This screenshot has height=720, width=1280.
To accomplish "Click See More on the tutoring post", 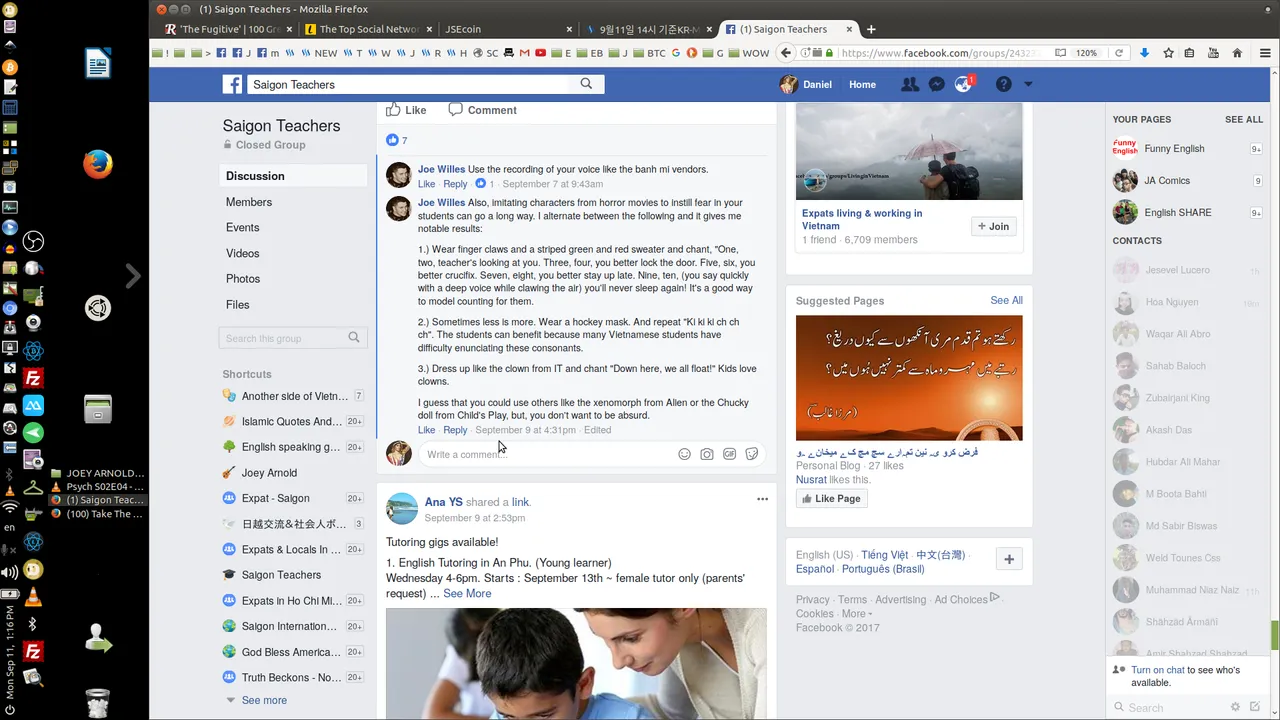I will tap(467, 594).
